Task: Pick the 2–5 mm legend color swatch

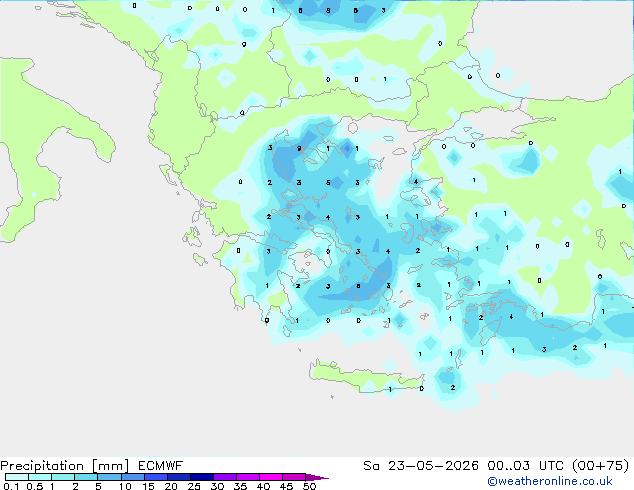Action: (x=86, y=477)
